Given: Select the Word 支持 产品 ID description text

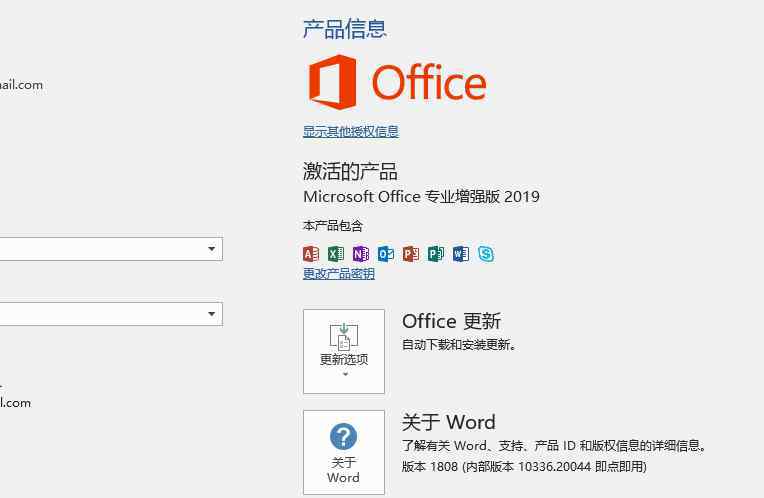Looking at the screenshot, I should (x=554, y=445).
